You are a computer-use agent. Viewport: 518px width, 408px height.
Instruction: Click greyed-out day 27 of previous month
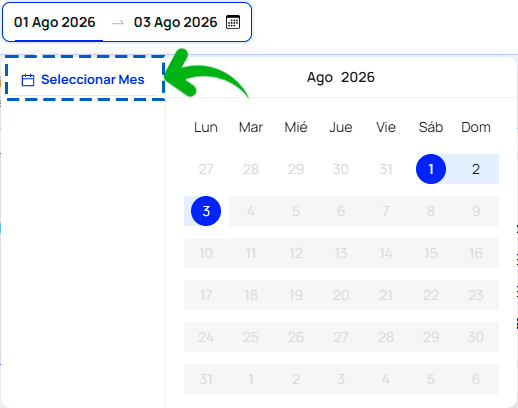206,169
